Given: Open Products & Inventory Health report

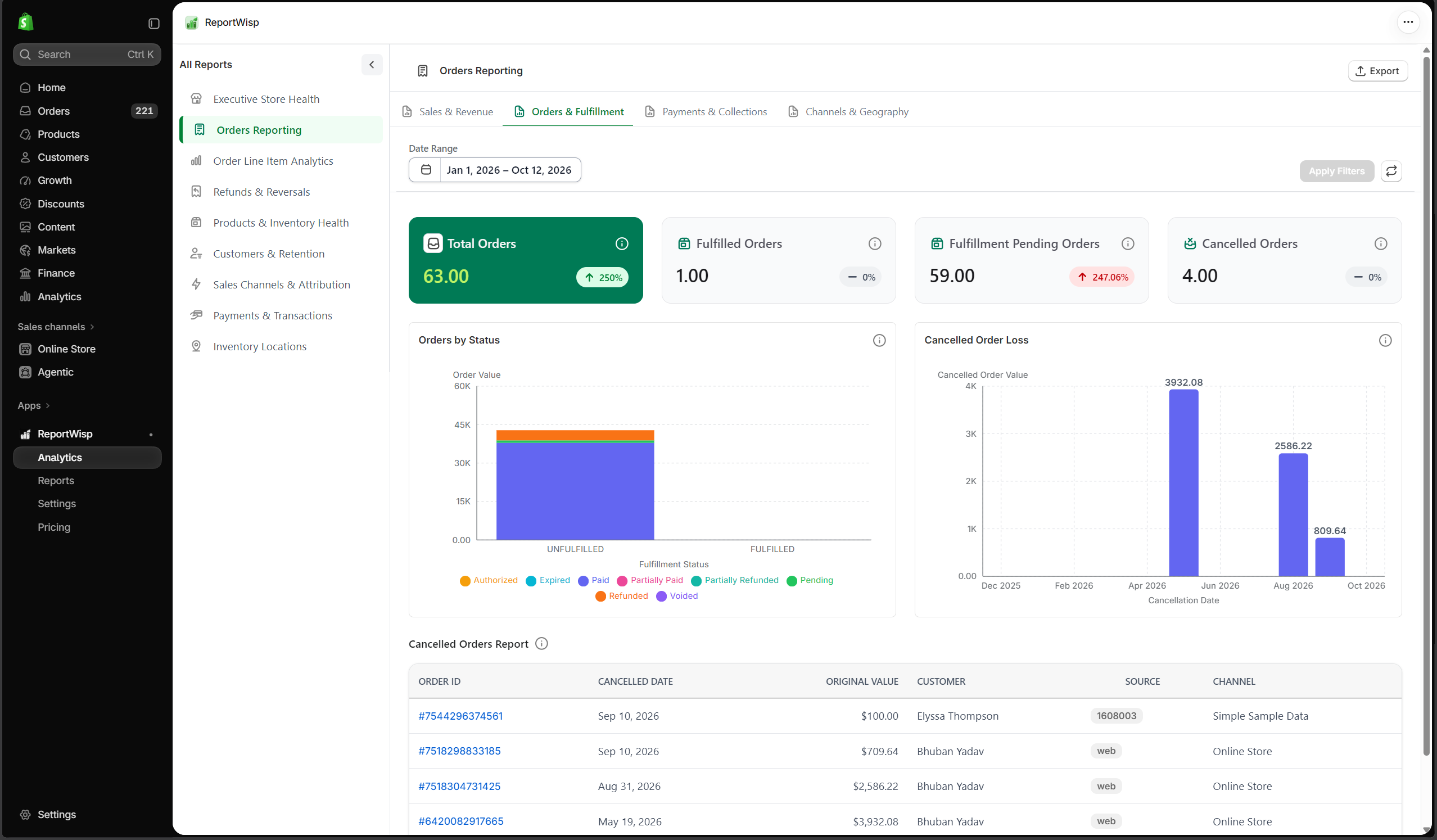Looking at the screenshot, I should click(281, 223).
